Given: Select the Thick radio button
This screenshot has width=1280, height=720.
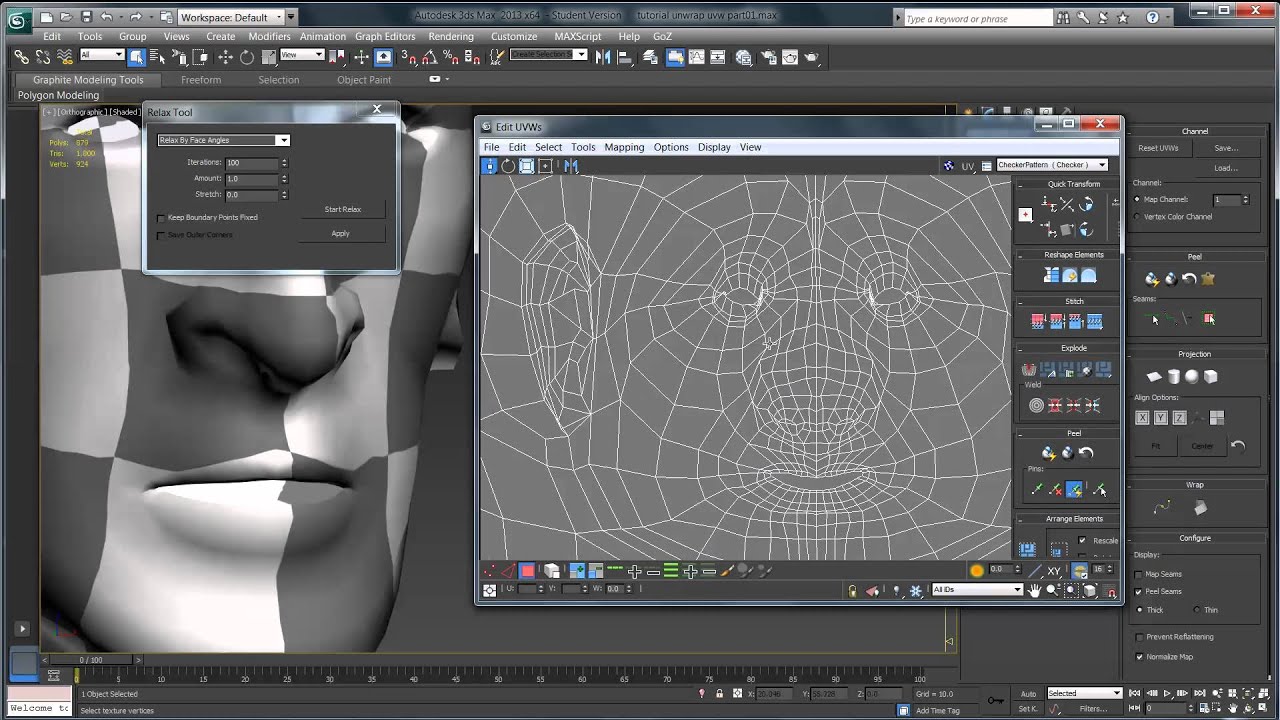Looking at the screenshot, I should 1139,609.
